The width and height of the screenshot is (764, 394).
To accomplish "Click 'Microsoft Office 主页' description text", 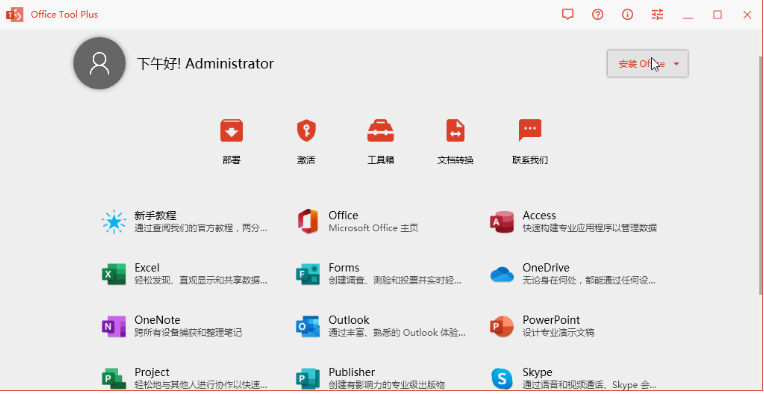I will 373,228.
